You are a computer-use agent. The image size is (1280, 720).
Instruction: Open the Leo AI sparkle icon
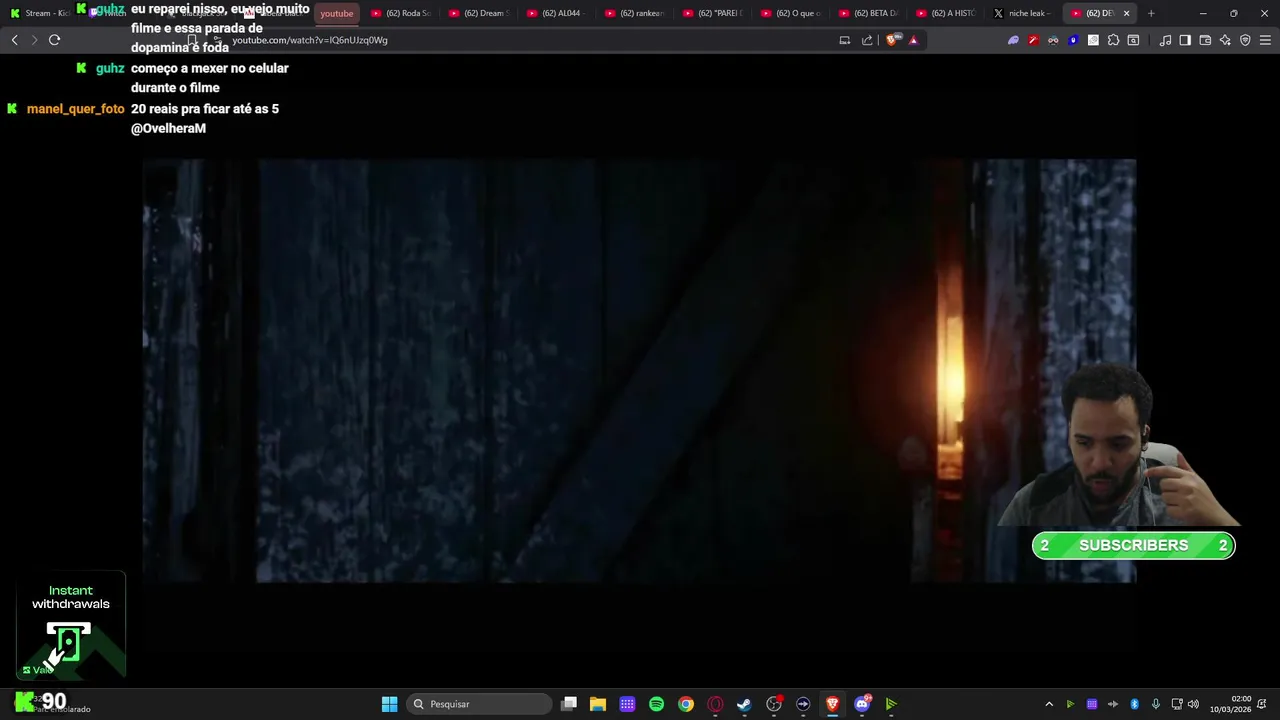pyautogui.click(x=1225, y=40)
